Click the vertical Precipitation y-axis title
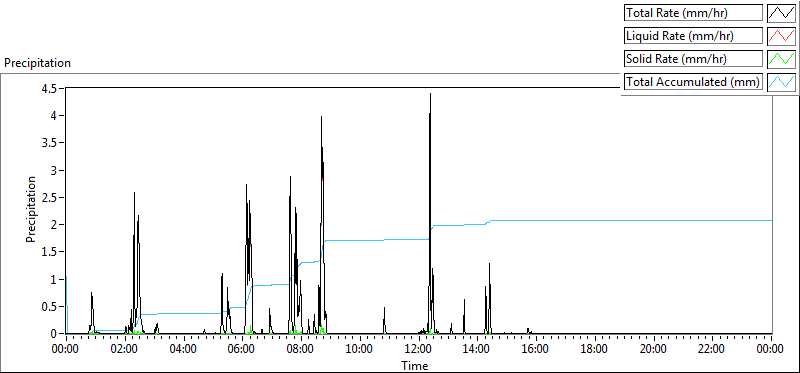This screenshot has height=373, width=800. coord(31,210)
